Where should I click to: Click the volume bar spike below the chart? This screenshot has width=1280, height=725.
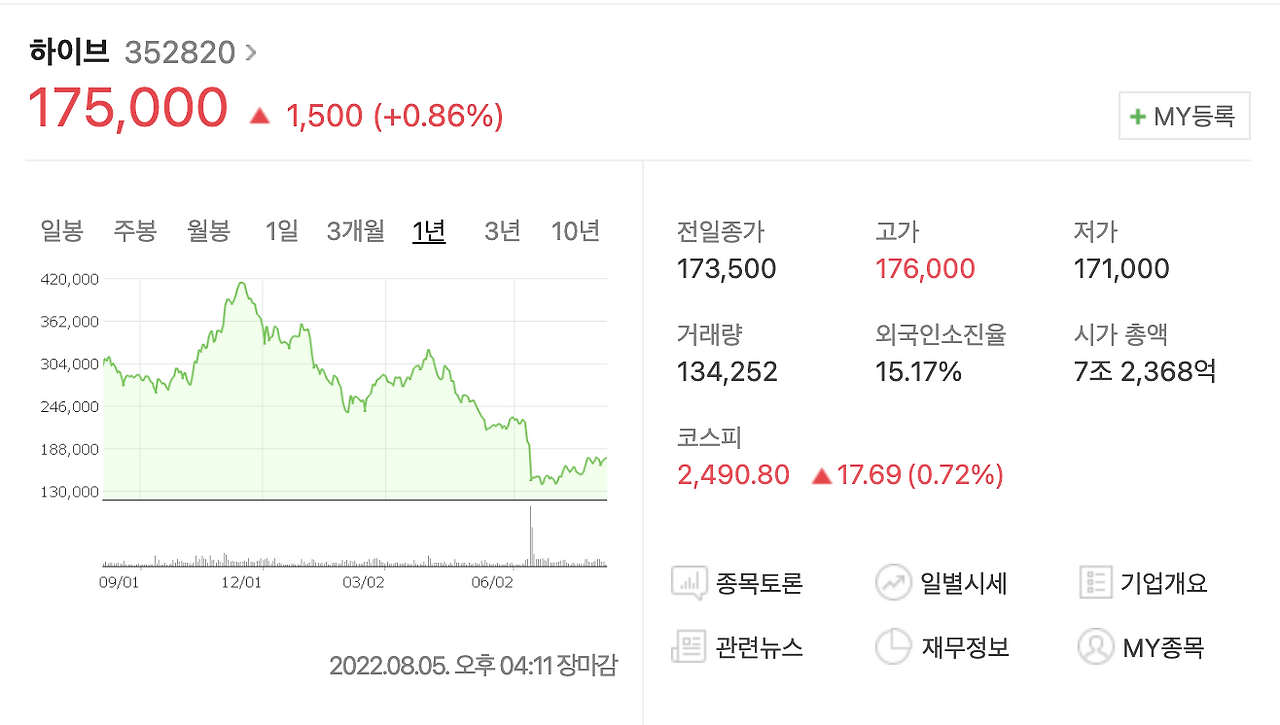pyautogui.click(x=531, y=535)
